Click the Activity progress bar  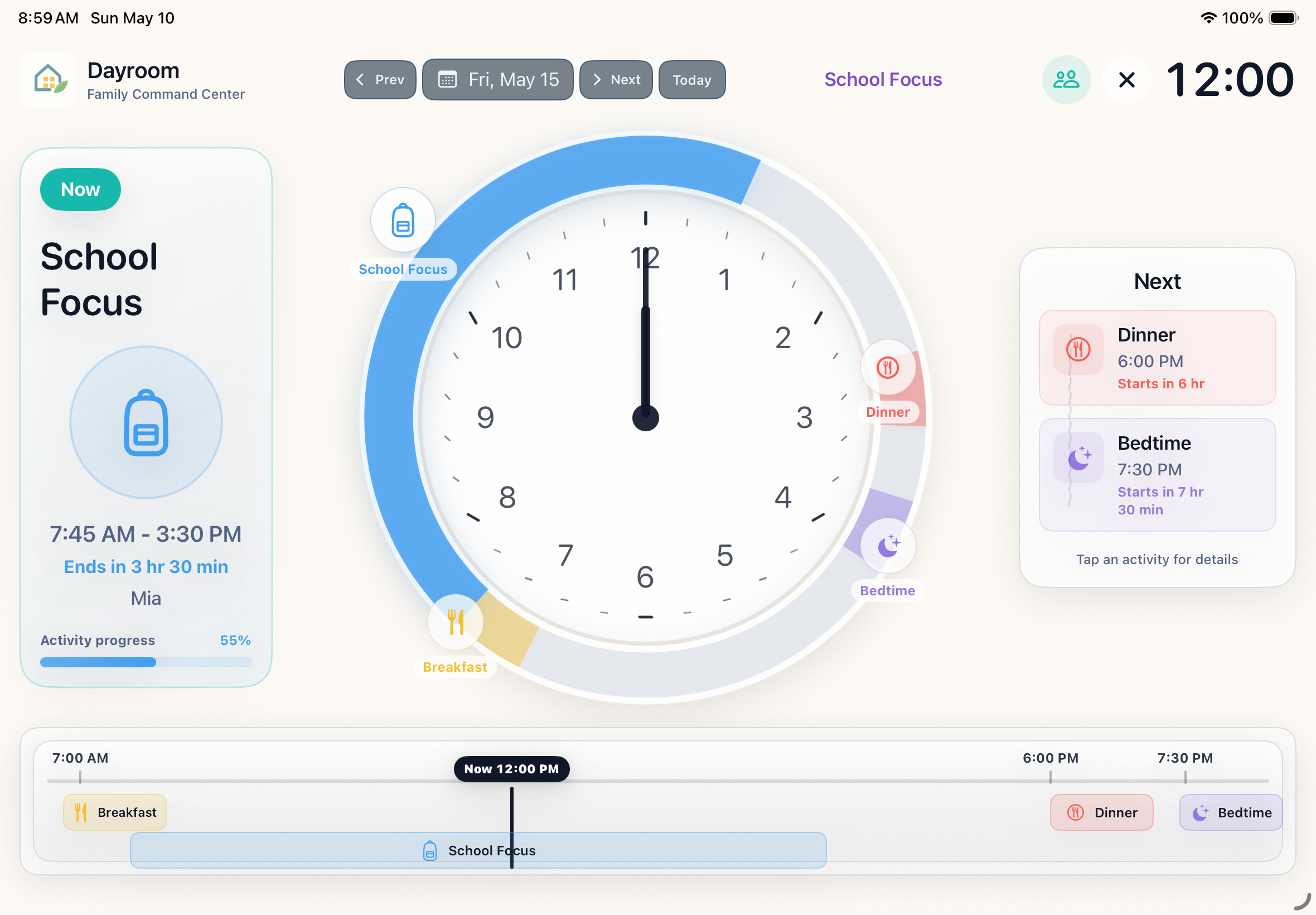coord(146,662)
